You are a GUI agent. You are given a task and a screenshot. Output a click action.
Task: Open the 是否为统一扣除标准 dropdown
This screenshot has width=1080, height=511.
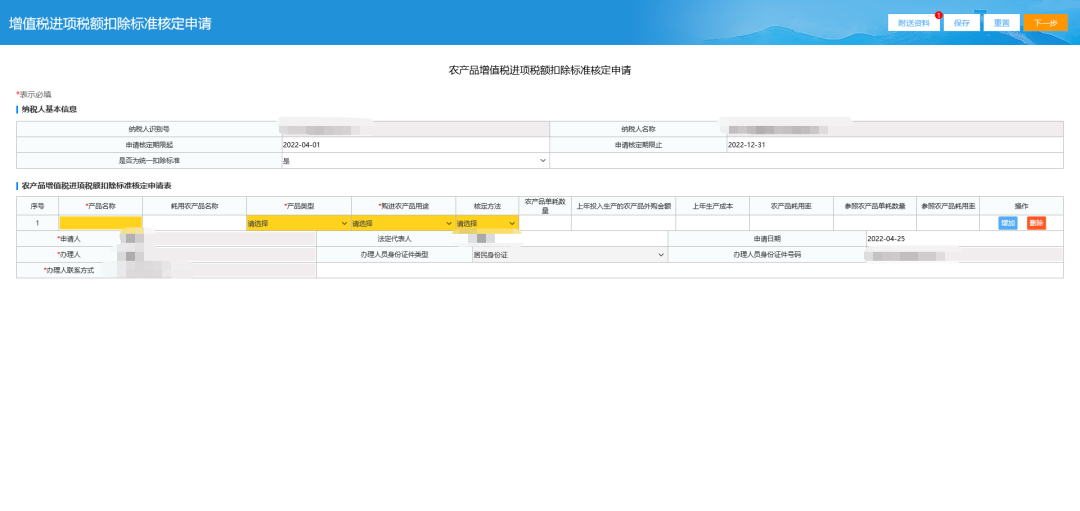point(414,160)
